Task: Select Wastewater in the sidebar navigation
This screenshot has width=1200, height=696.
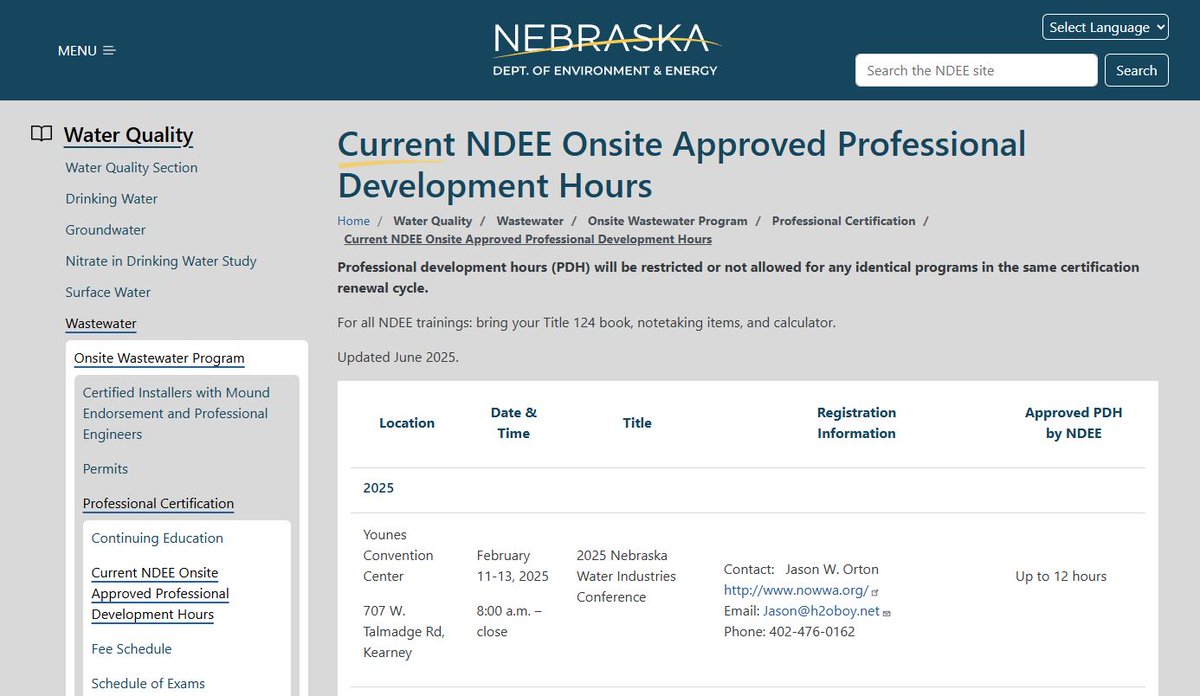Action: [x=100, y=323]
